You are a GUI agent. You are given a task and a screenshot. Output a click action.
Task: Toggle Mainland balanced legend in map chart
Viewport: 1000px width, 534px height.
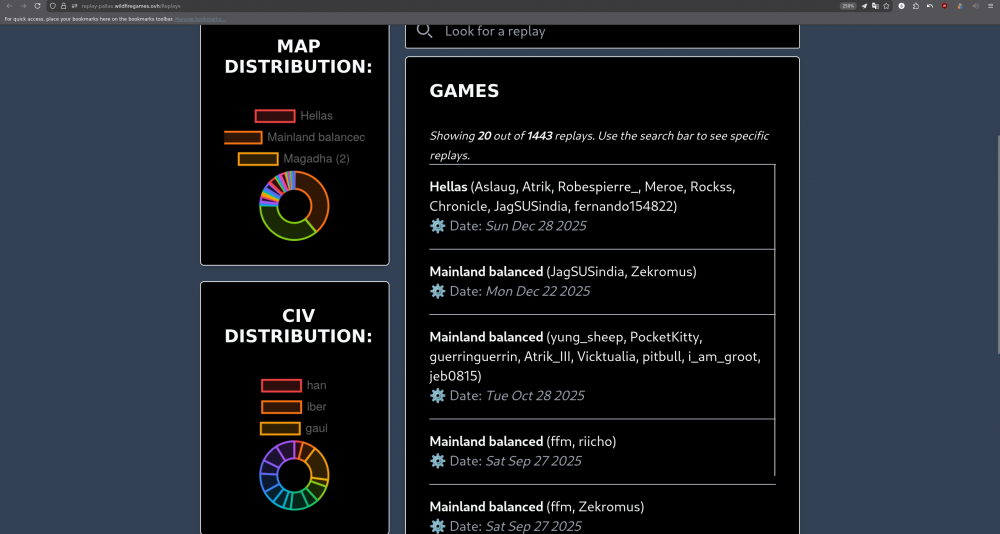tap(243, 137)
